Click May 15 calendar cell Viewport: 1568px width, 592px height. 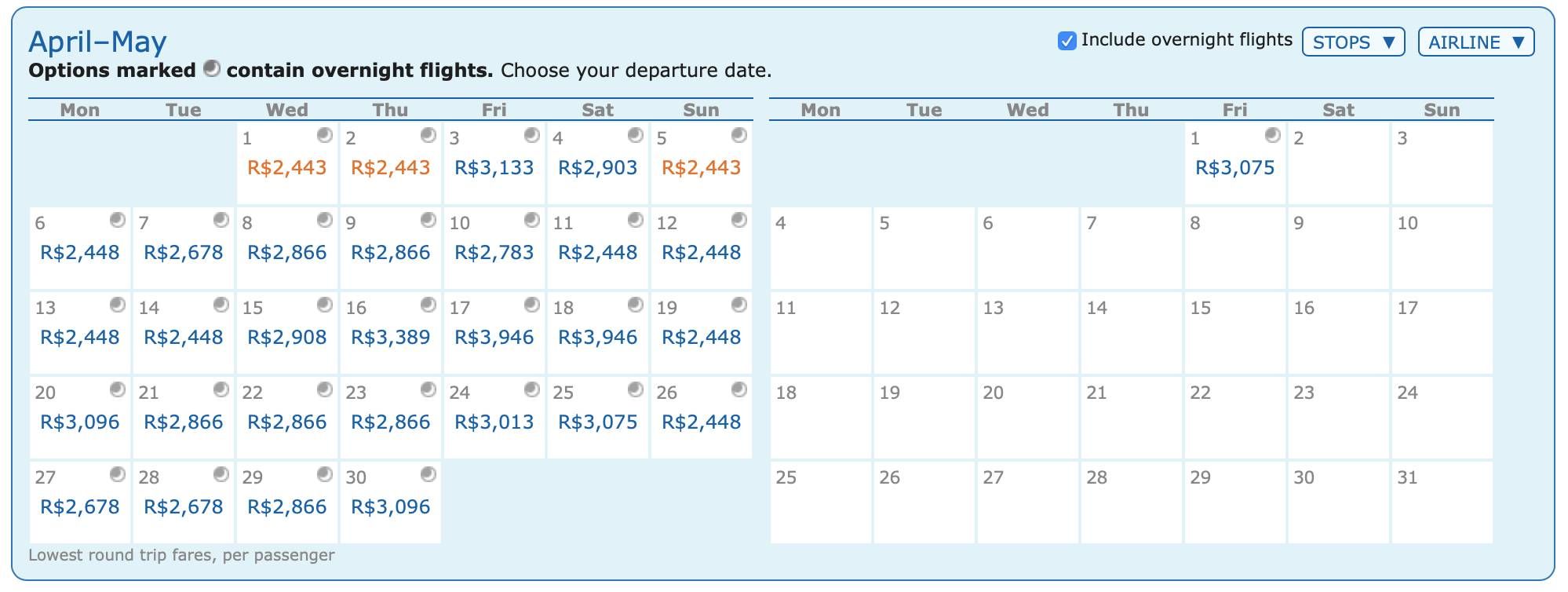click(1234, 333)
